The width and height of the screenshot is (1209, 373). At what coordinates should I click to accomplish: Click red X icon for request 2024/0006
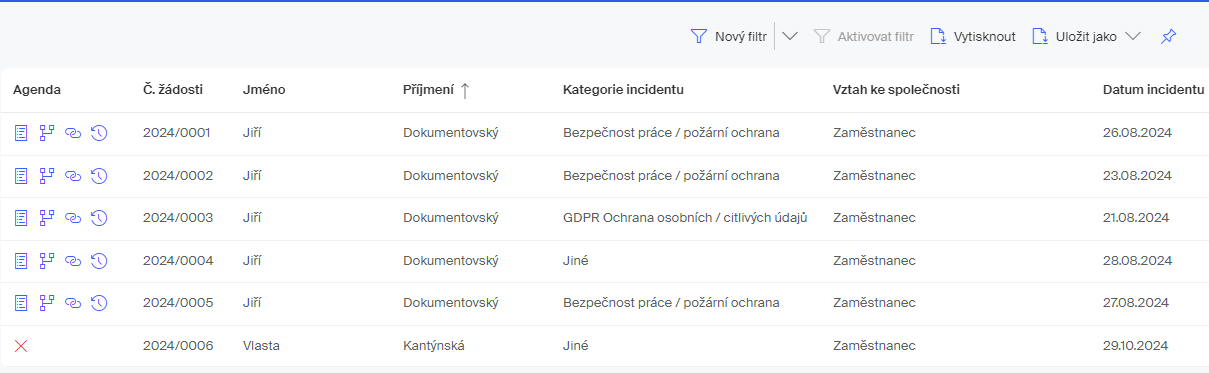[21, 346]
